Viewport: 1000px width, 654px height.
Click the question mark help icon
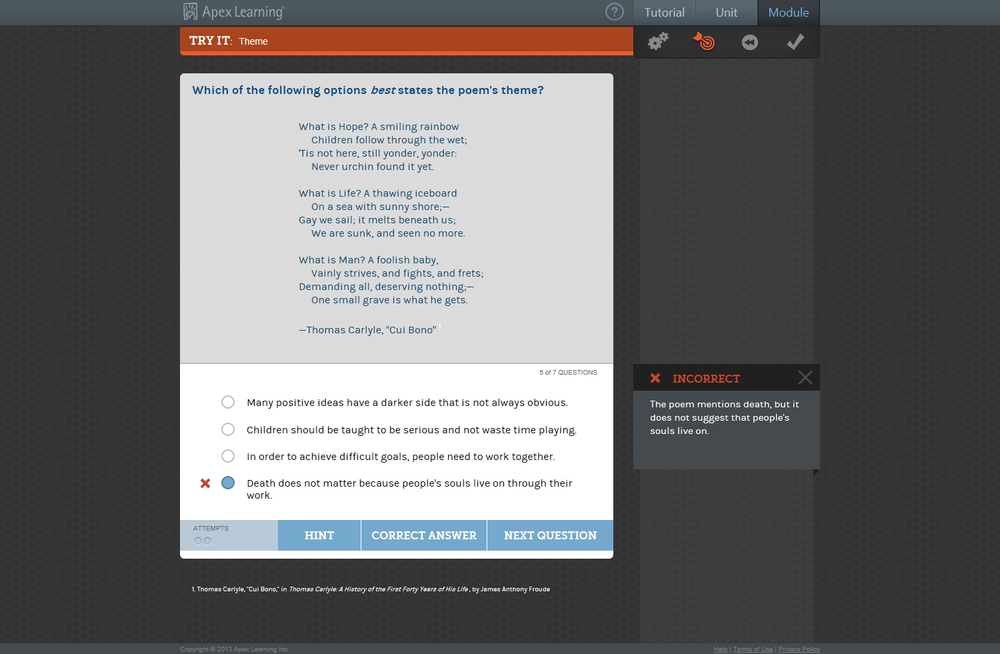(x=614, y=12)
